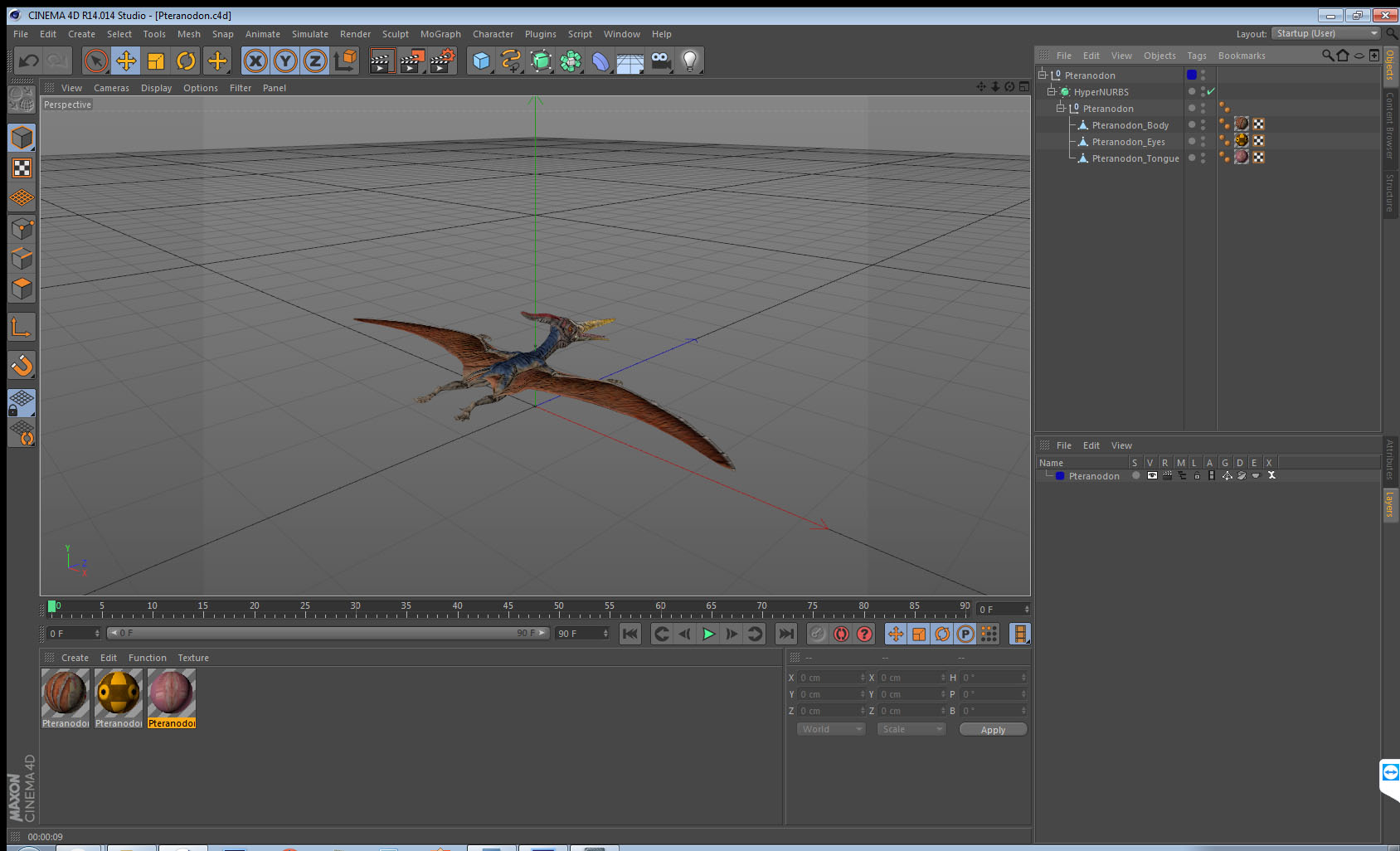Open the Layers side tab
Image resolution: width=1400 pixels, height=851 pixels.
(x=1390, y=503)
